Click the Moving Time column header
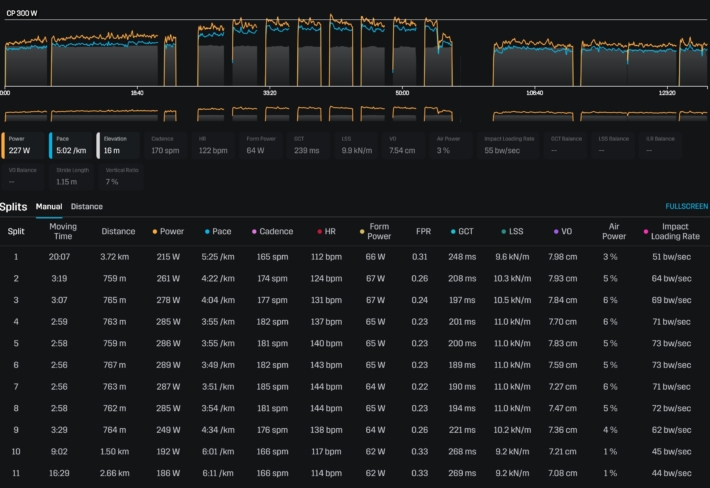710x488 pixels. [63, 232]
